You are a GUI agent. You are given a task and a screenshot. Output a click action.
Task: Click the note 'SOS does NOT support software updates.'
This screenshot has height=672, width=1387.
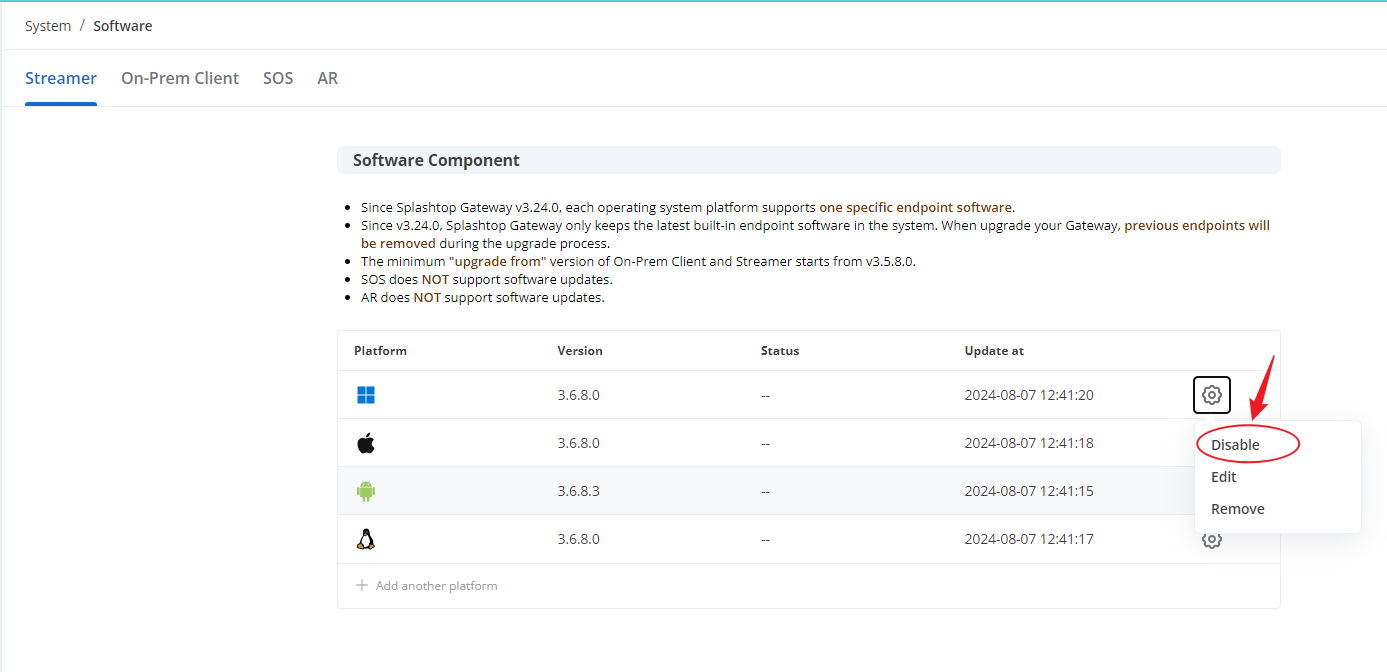(x=486, y=279)
